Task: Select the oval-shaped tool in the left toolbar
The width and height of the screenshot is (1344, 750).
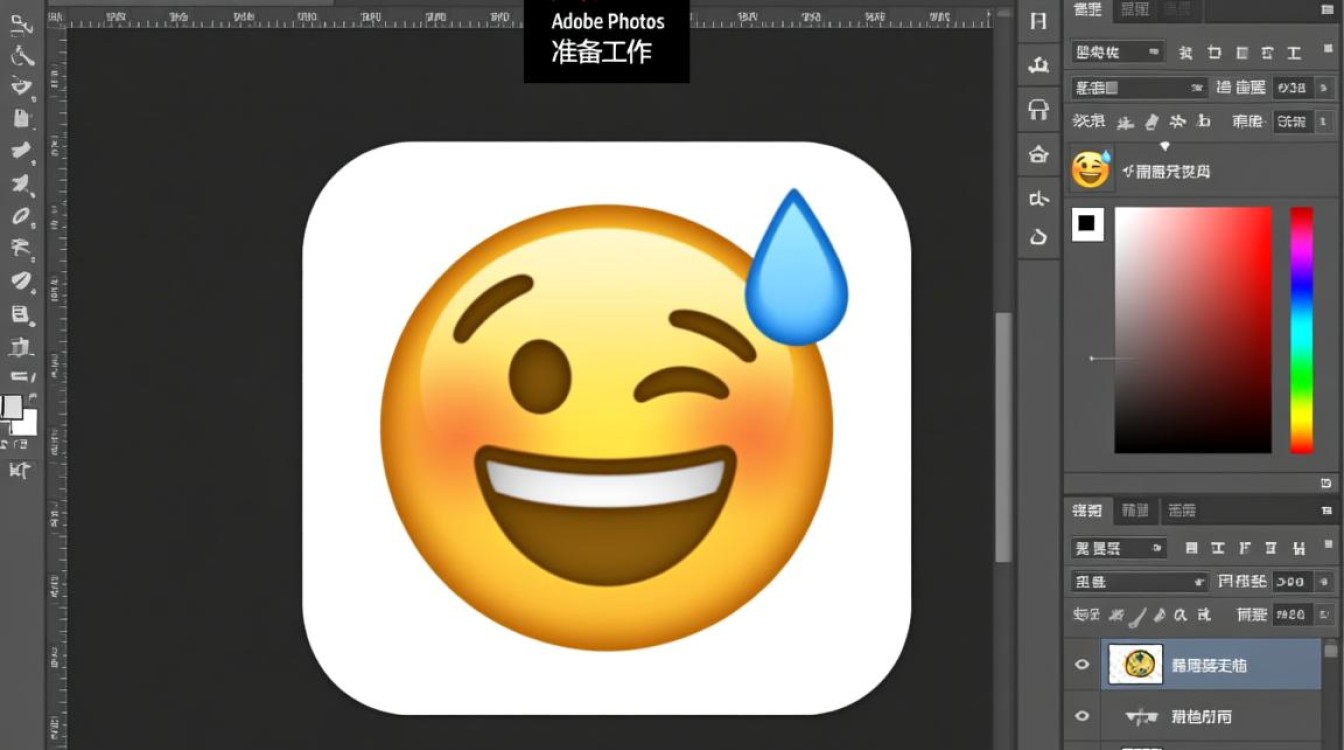Action: point(21,216)
